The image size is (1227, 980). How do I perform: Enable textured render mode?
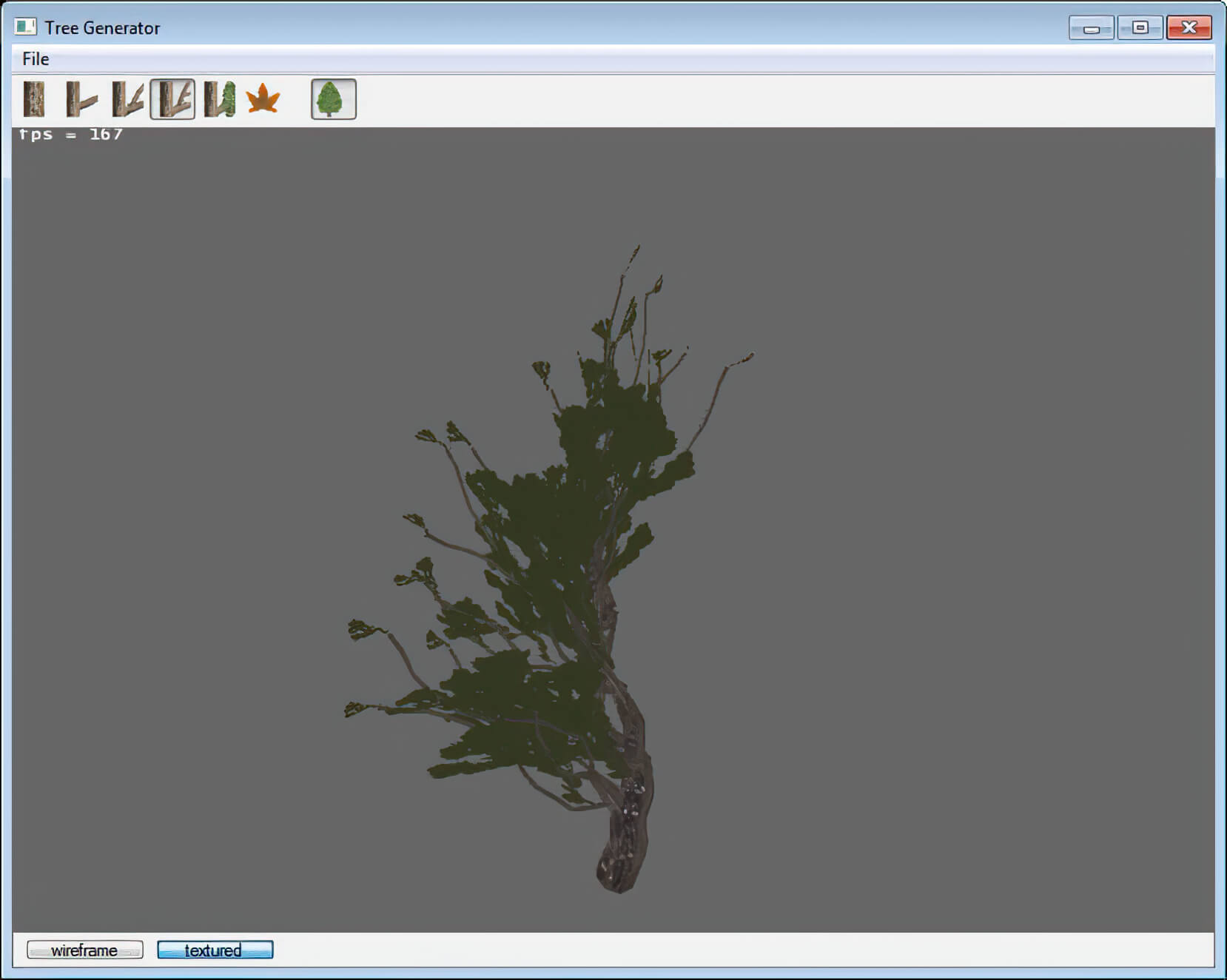(x=215, y=950)
